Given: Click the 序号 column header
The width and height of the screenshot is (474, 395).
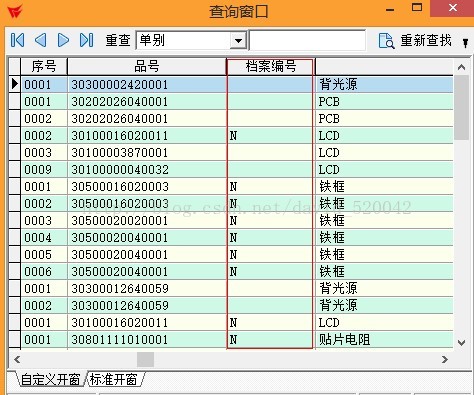Looking at the screenshot, I should tap(44, 66).
